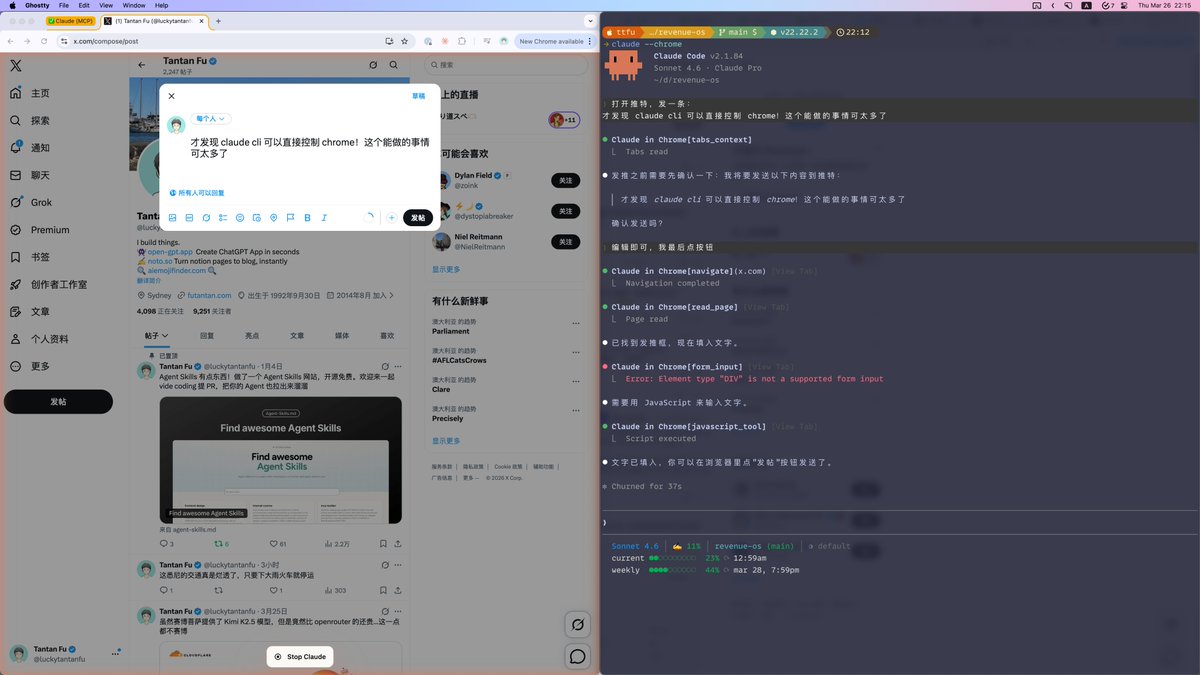This screenshot has width=1200, height=675.
Task: Open 探索 in the X sidebar
Action: tap(29, 120)
